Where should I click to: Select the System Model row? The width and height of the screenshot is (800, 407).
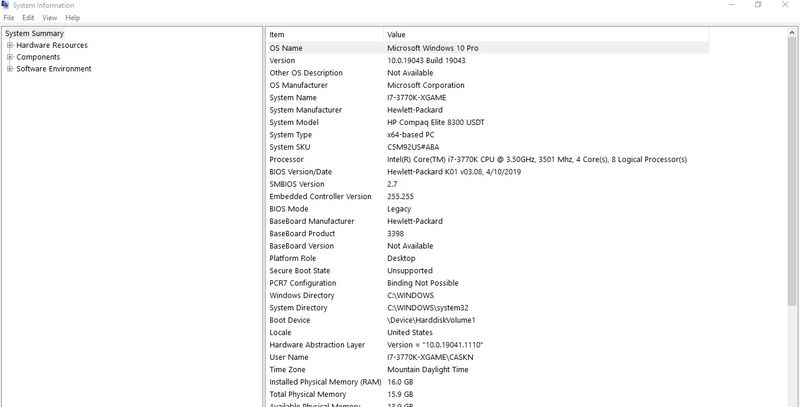(487, 122)
